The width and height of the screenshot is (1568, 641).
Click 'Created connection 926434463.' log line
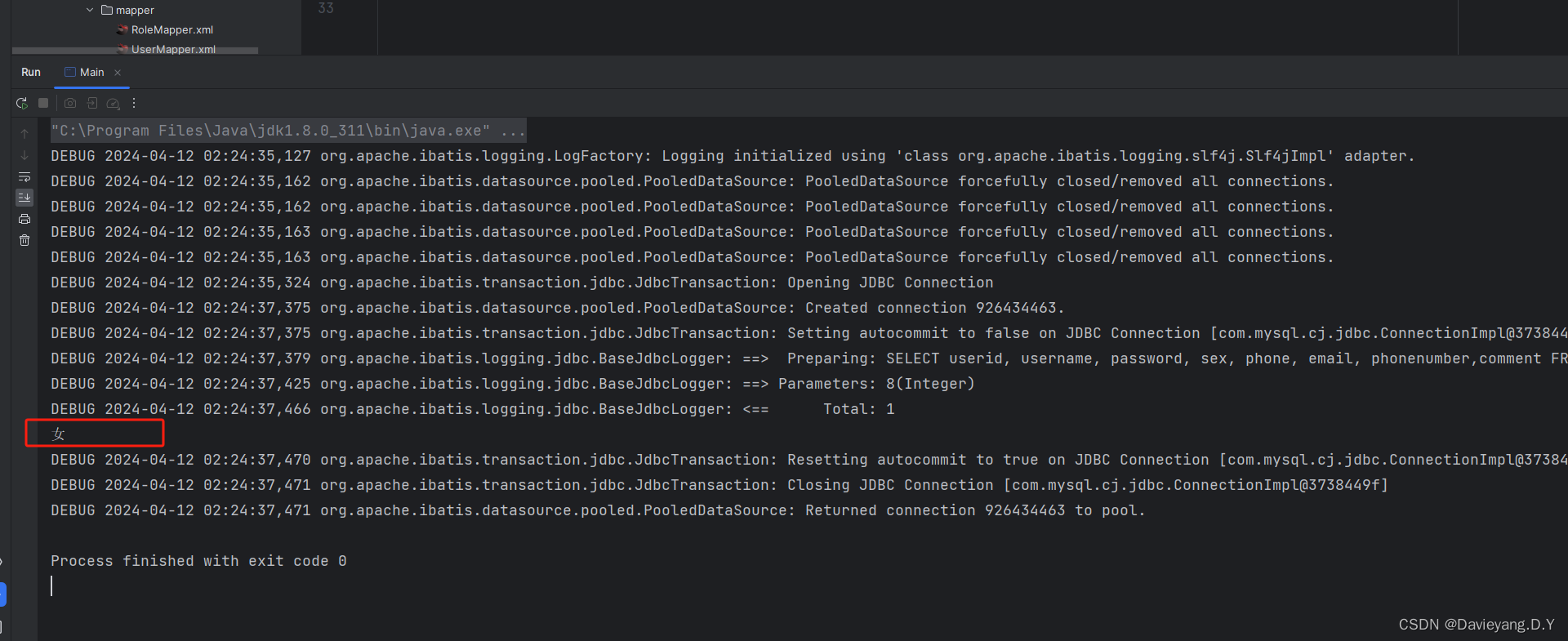coord(558,308)
